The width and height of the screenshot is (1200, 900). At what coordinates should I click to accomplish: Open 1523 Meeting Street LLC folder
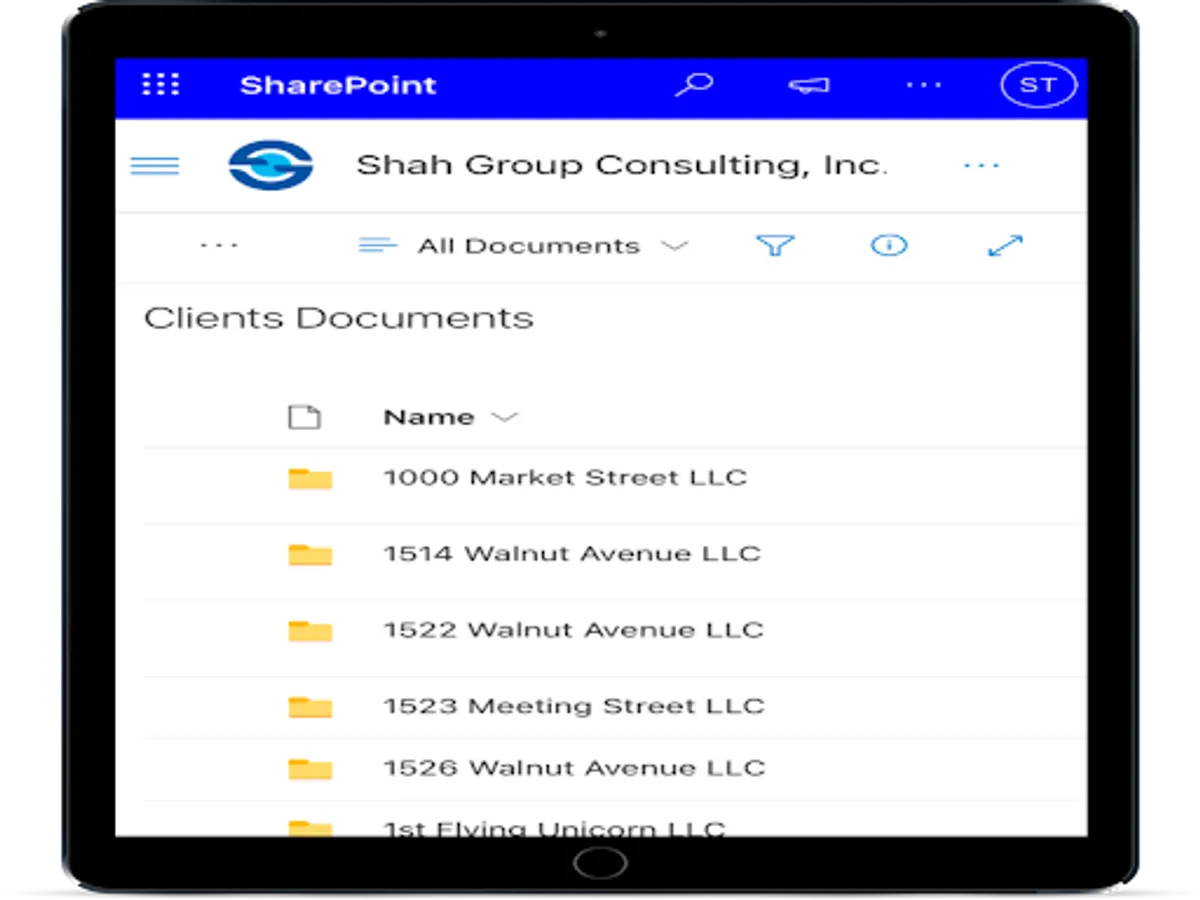click(574, 706)
